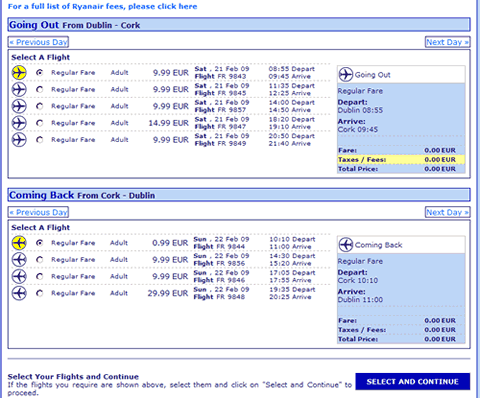This screenshot has height=398, width=480.
Task: Click the plane icon for flight FR 9846
Action: tap(19, 276)
